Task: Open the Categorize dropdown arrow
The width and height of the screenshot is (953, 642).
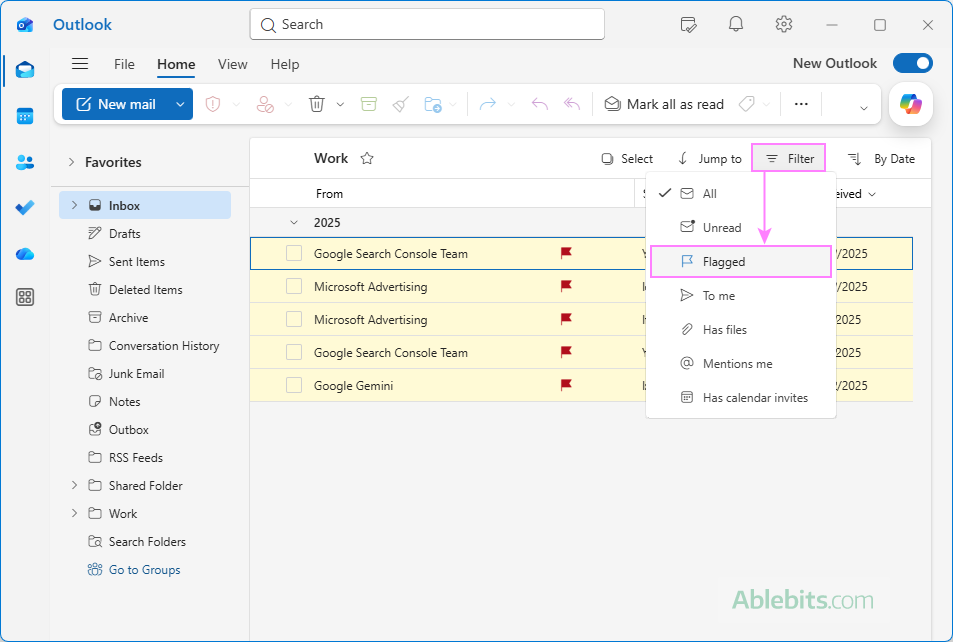Action: [x=766, y=105]
